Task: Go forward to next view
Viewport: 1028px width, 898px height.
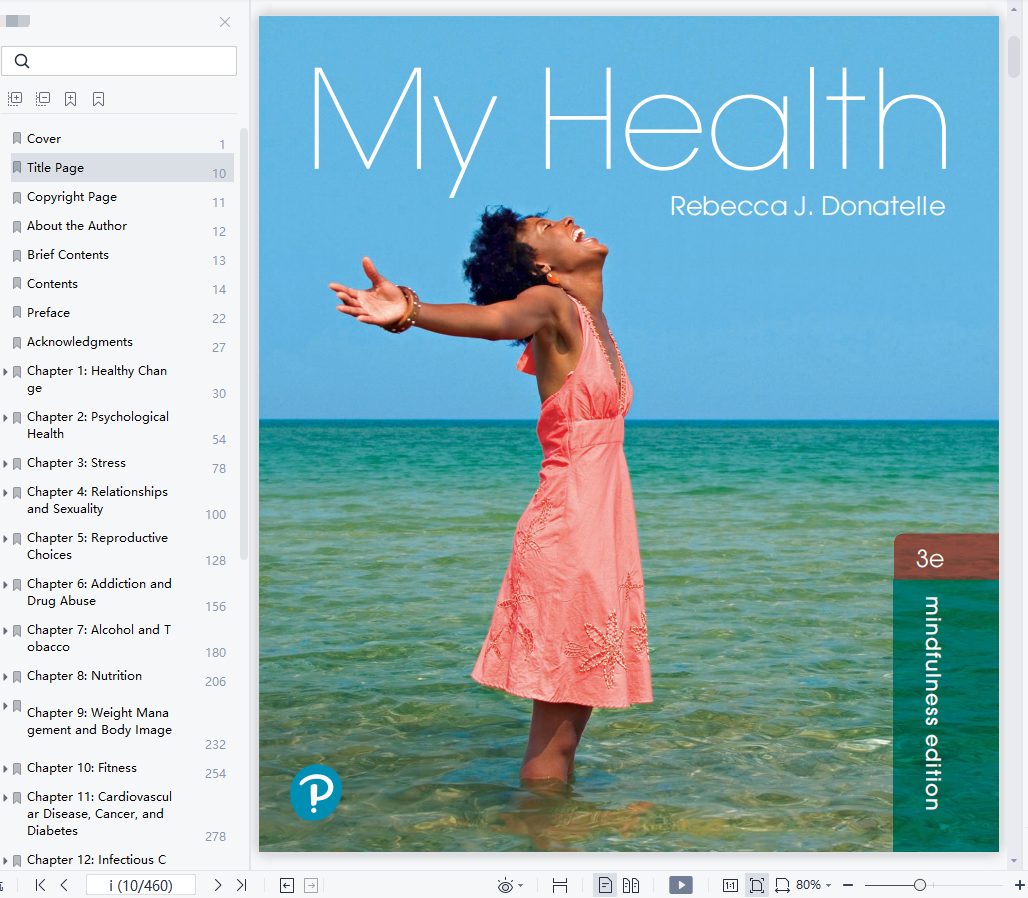Action: point(311,886)
